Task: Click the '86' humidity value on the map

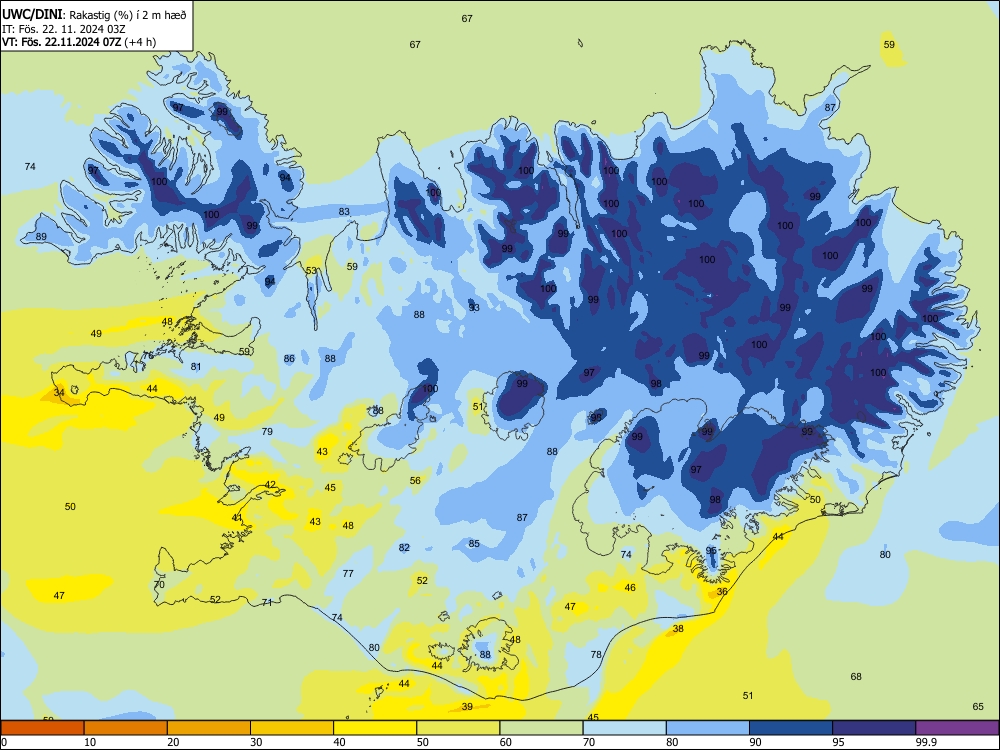Action: point(289,358)
